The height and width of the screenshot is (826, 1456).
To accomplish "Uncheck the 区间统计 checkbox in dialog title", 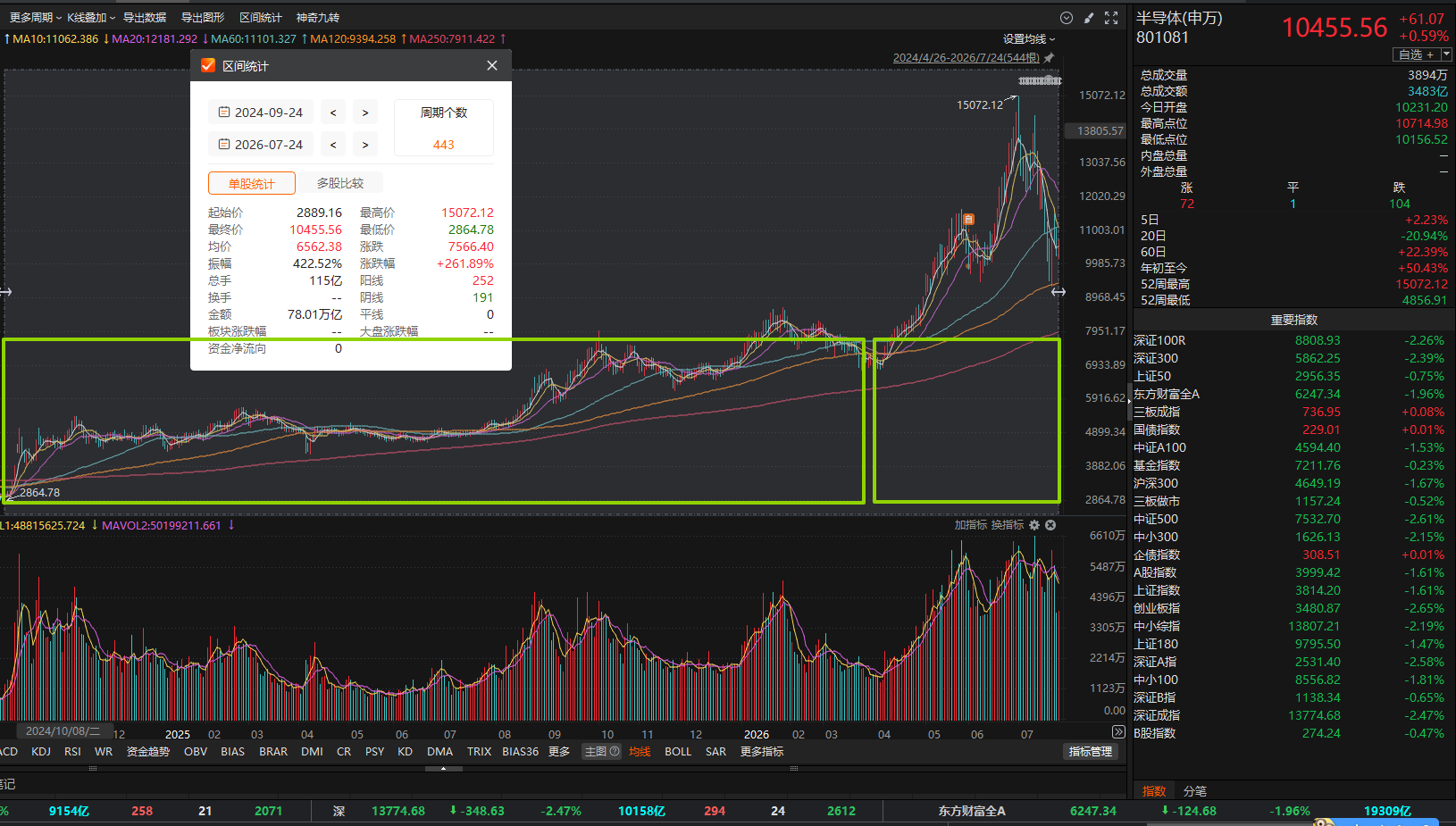I will 208,65.
